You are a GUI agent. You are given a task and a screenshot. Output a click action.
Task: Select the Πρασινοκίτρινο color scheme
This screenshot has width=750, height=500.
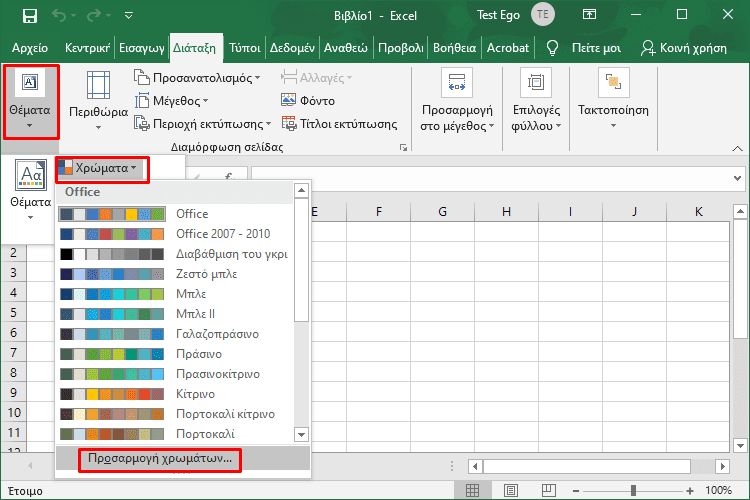(x=177, y=374)
